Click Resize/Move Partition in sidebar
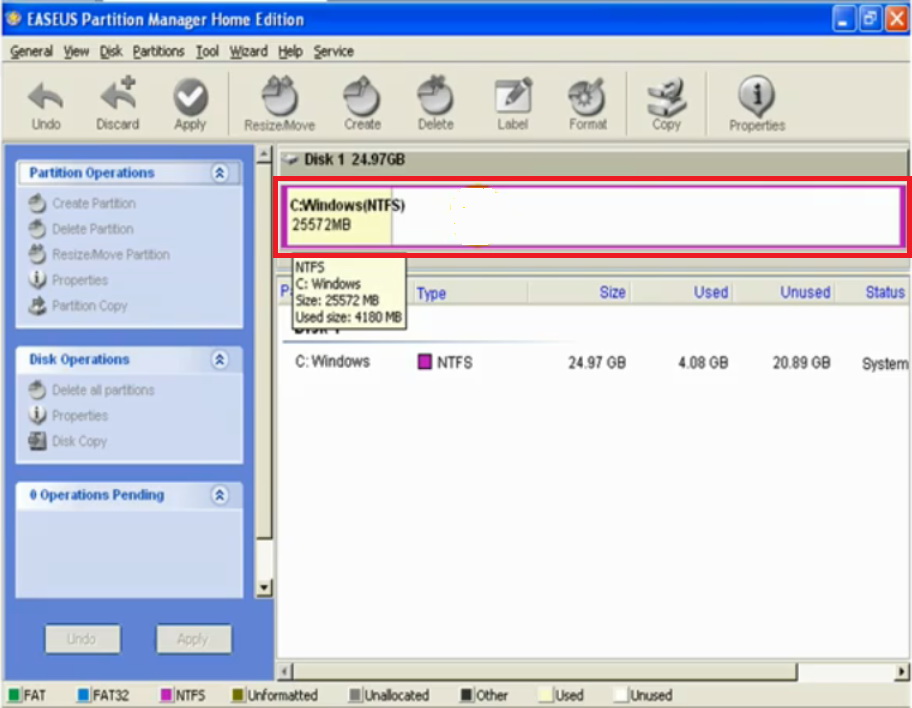The width and height of the screenshot is (912, 708). pyautogui.click(x=99, y=254)
